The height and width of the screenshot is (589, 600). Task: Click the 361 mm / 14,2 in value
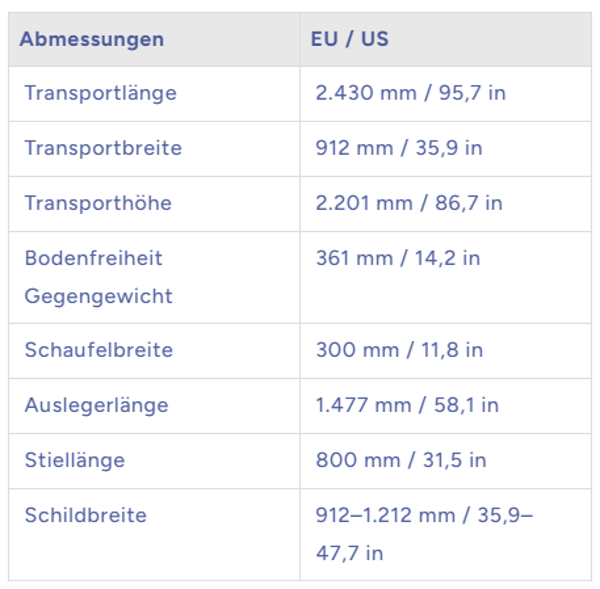pos(398,258)
